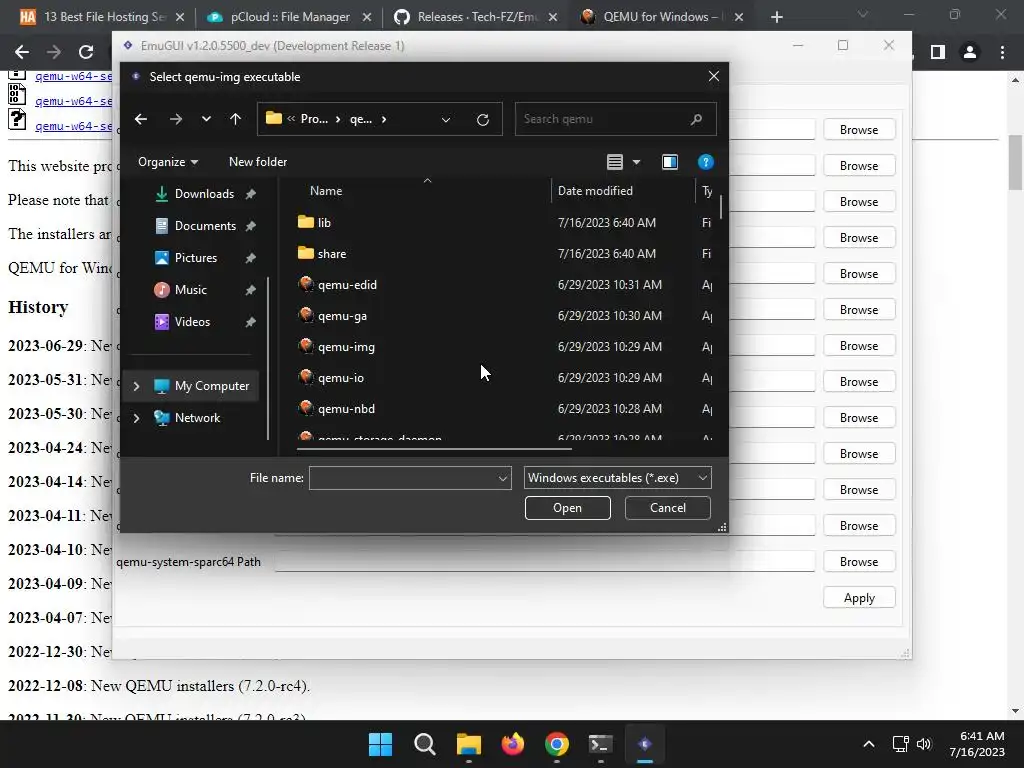The width and height of the screenshot is (1024, 768).
Task: Open the view options dropdown arrow
Action: click(x=636, y=162)
